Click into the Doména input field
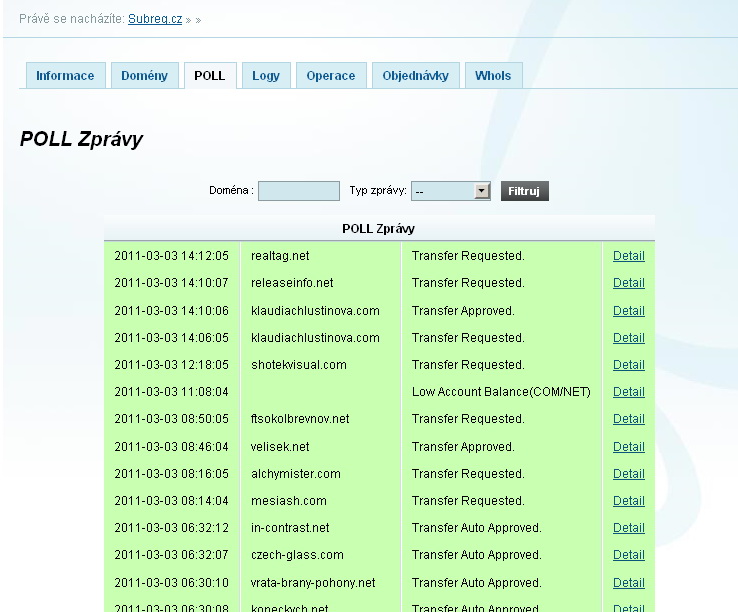Image resolution: width=738 pixels, height=612 pixels. (x=299, y=191)
